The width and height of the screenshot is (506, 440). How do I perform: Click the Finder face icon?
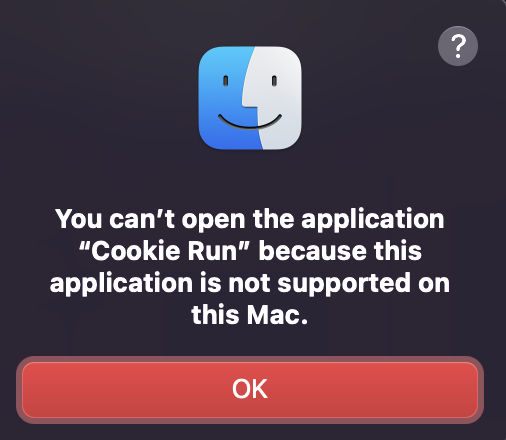pos(250,98)
